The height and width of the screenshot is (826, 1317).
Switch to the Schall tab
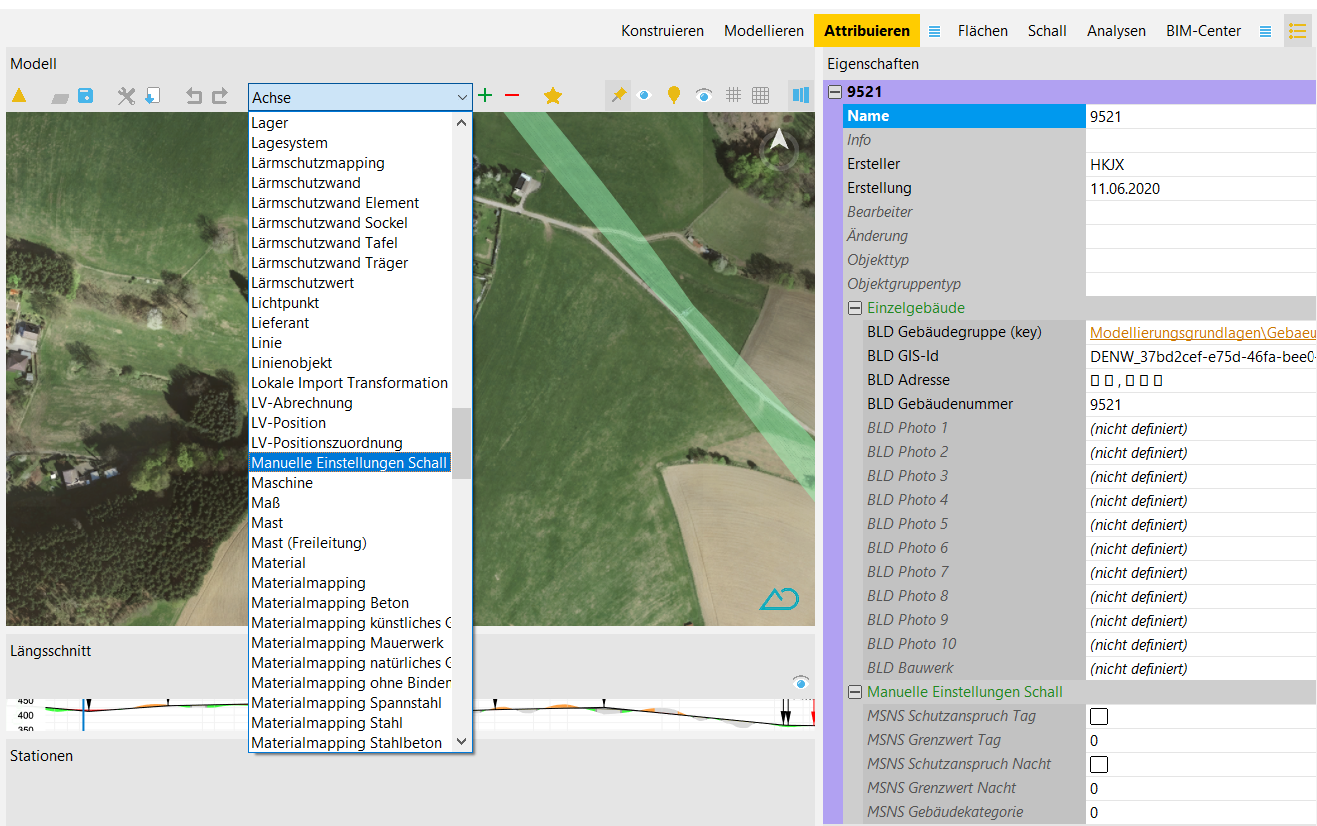point(1047,31)
